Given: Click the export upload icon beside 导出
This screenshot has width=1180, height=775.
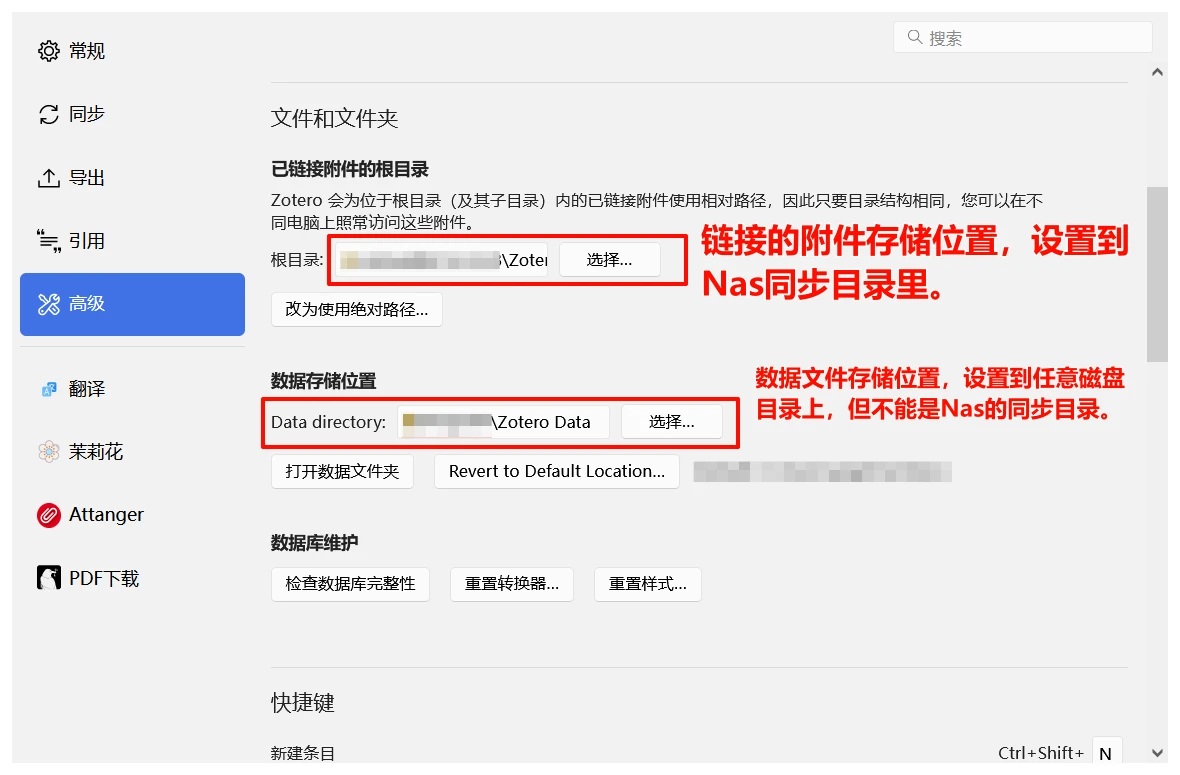Looking at the screenshot, I should (49, 178).
